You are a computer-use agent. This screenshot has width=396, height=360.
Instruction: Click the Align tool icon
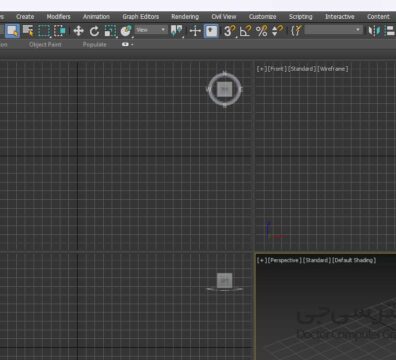(390, 31)
